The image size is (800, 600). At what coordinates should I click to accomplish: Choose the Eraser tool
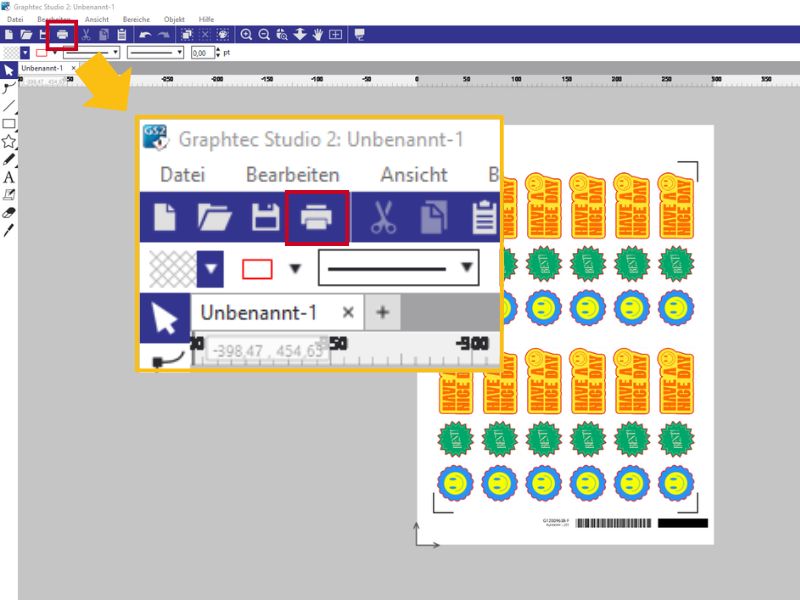pyautogui.click(x=9, y=213)
